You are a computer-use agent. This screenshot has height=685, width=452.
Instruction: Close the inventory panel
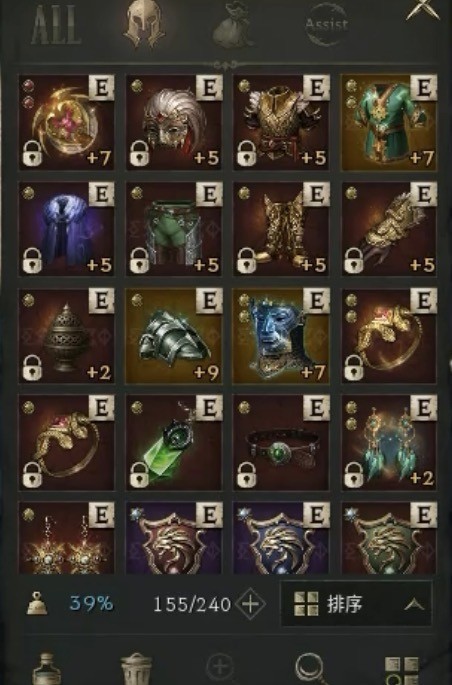tap(423, 9)
